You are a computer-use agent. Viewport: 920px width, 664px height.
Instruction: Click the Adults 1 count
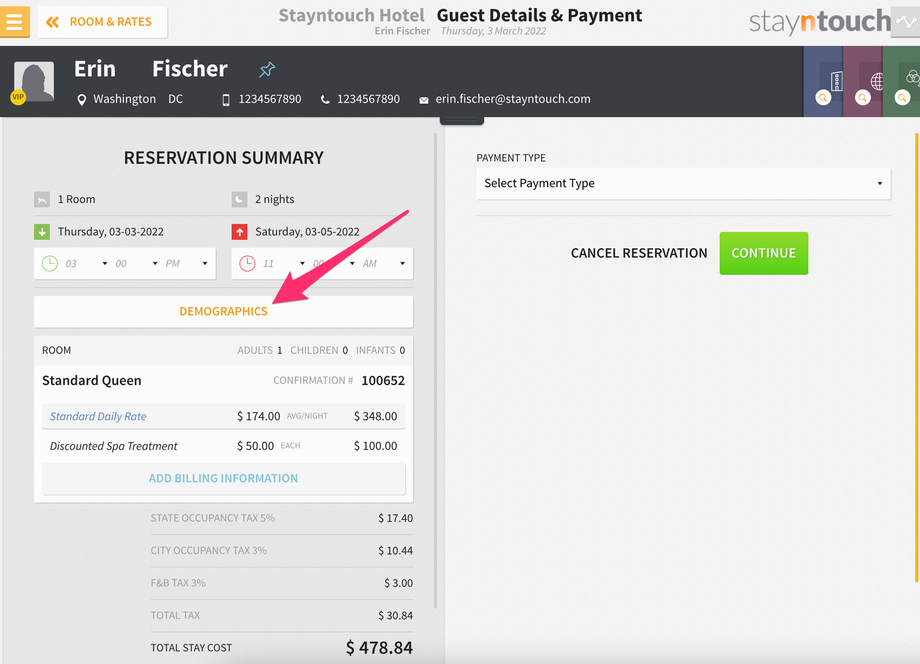260,351
